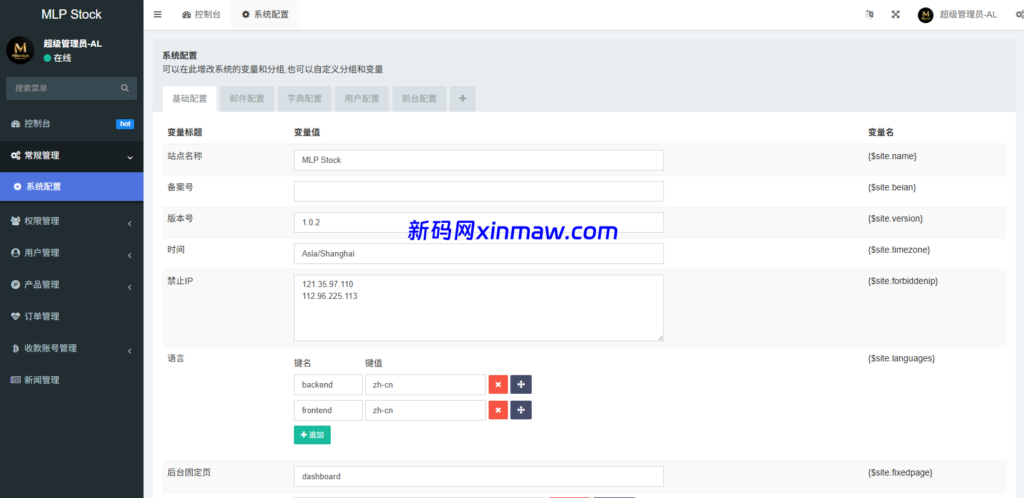Select the 邮件配置 tab
The image size is (1024, 498).
click(247, 99)
